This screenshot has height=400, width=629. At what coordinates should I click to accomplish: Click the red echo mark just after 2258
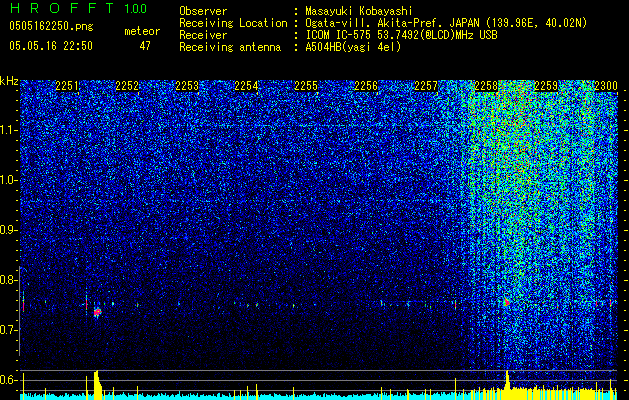(x=507, y=302)
